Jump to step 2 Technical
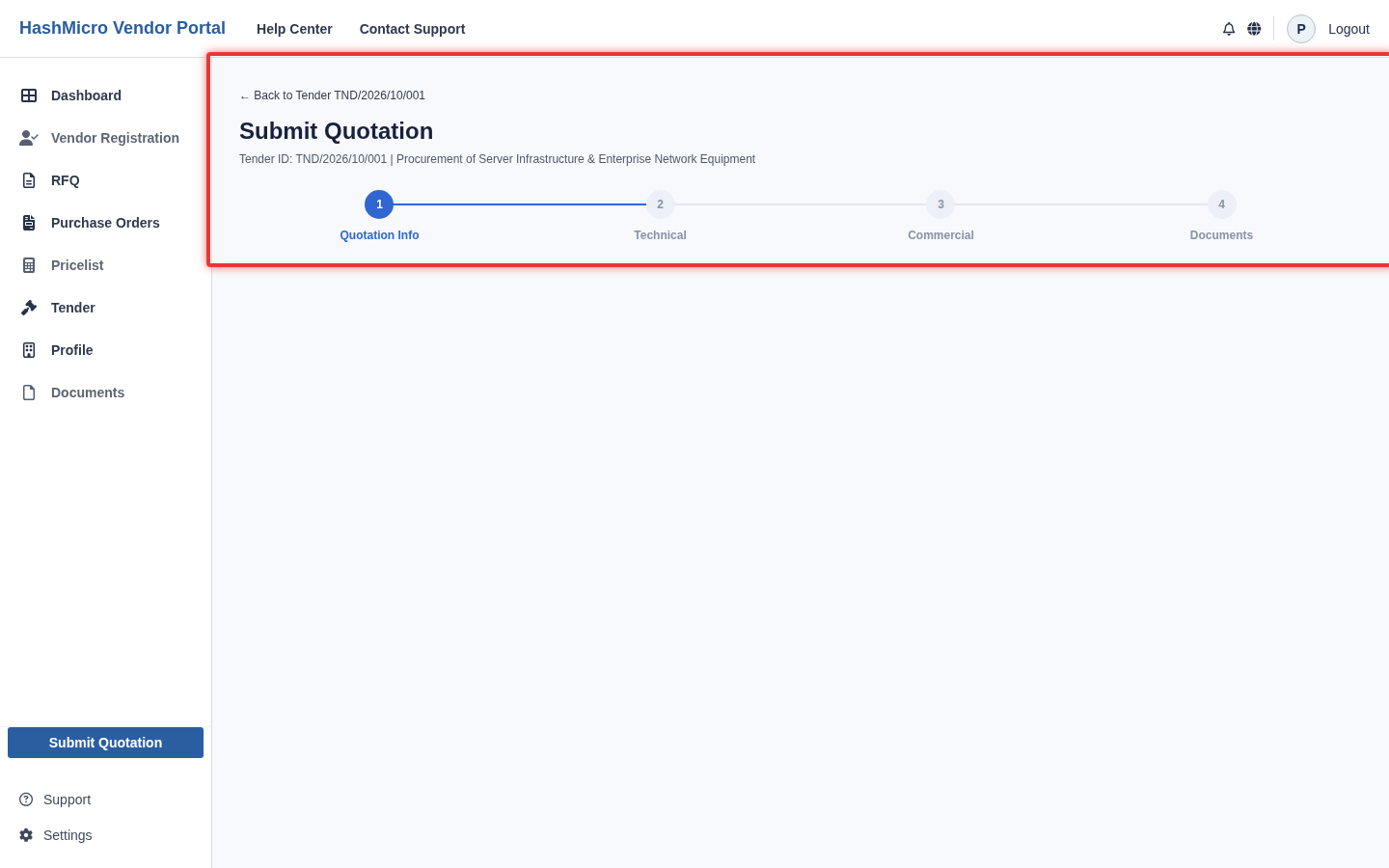 pyautogui.click(x=660, y=204)
